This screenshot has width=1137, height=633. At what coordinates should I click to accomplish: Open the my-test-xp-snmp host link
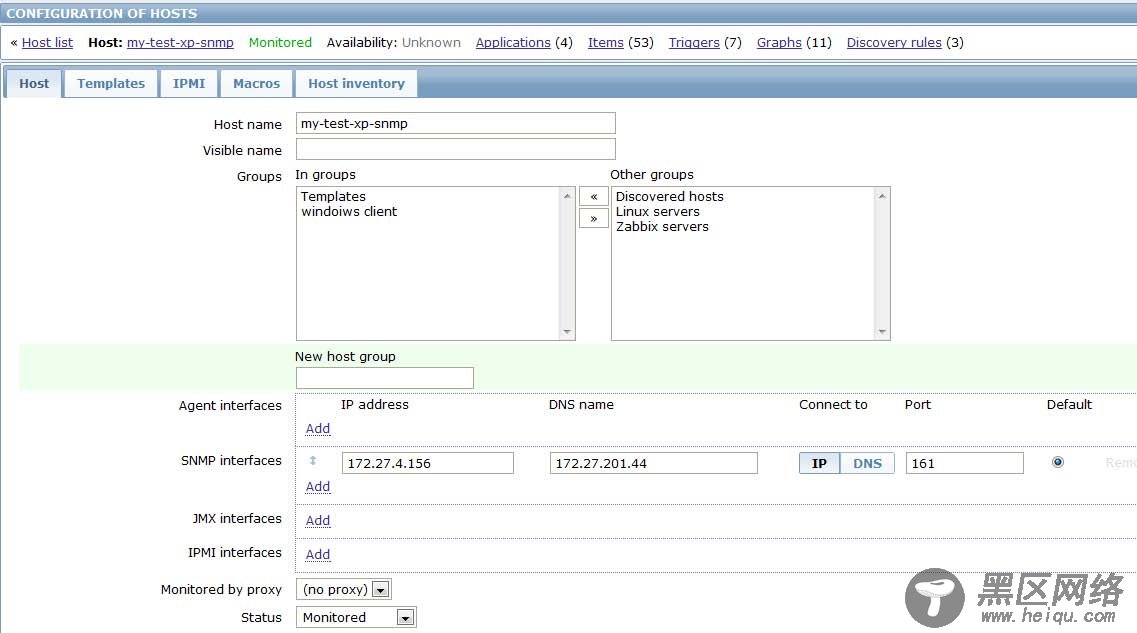180,43
